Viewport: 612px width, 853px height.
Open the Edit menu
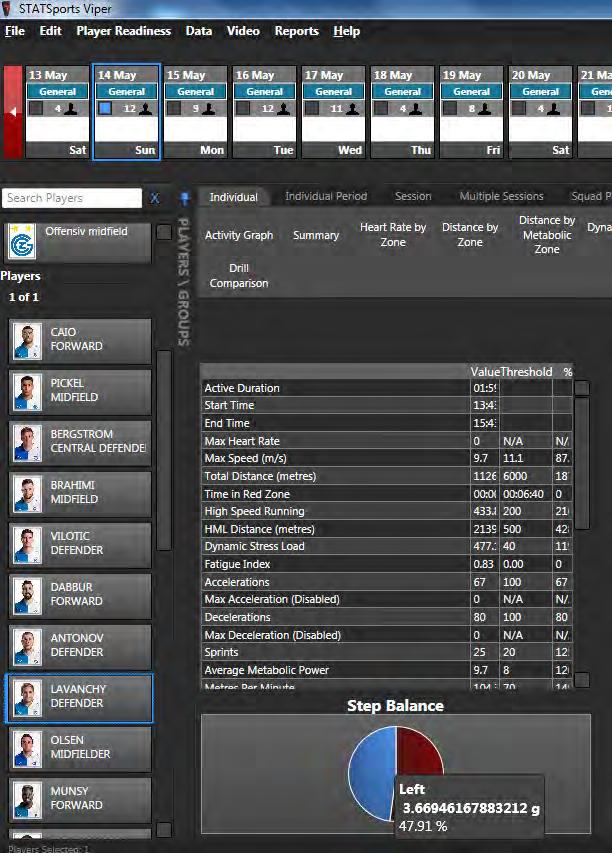coord(50,31)
